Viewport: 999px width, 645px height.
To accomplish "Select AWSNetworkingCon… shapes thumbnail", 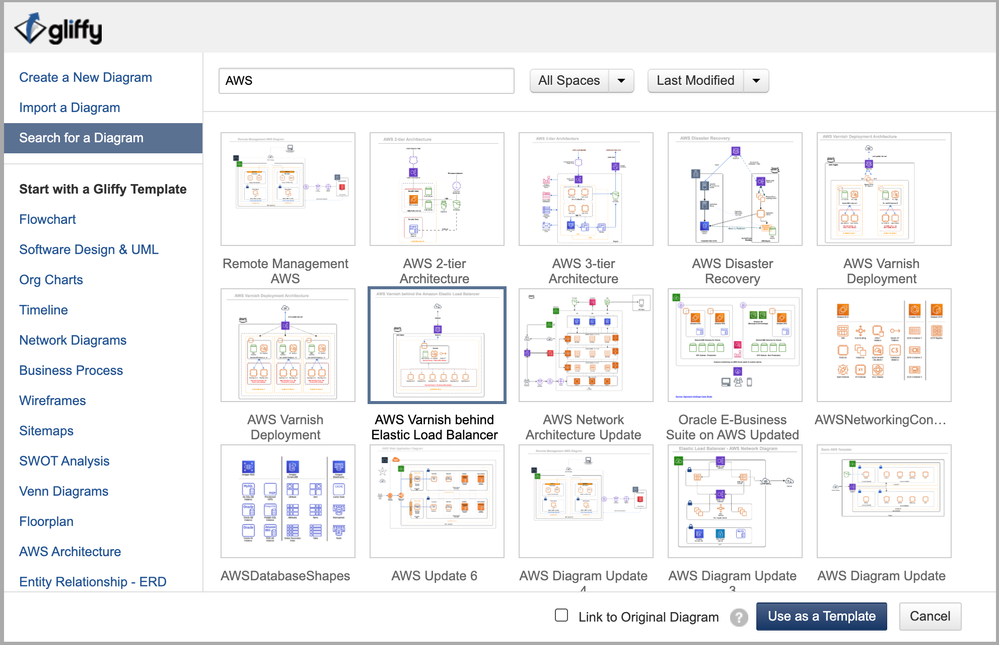I will [x=884, y=345].
